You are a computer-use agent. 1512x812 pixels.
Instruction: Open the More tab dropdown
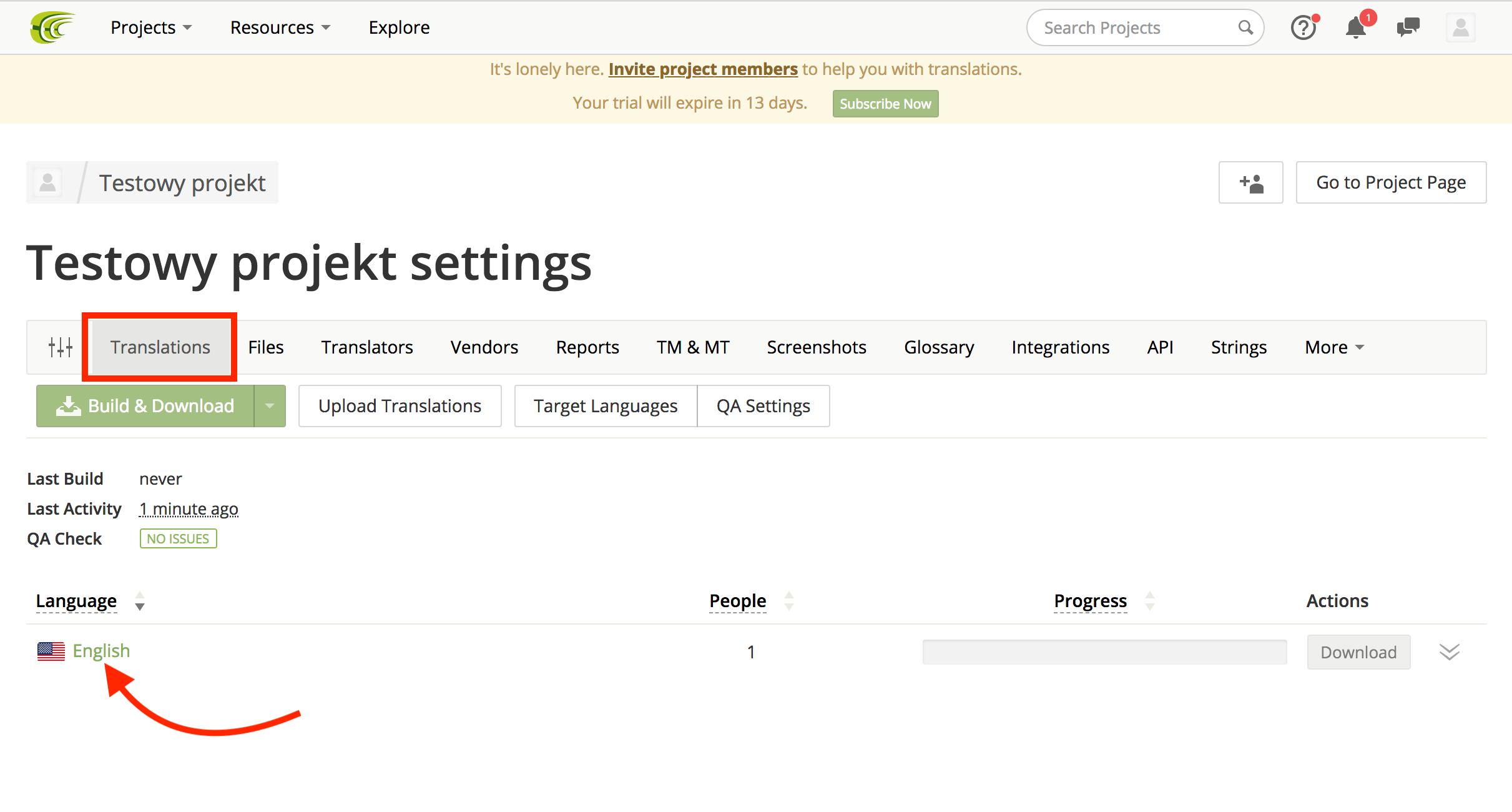(x=1334, y=347)
